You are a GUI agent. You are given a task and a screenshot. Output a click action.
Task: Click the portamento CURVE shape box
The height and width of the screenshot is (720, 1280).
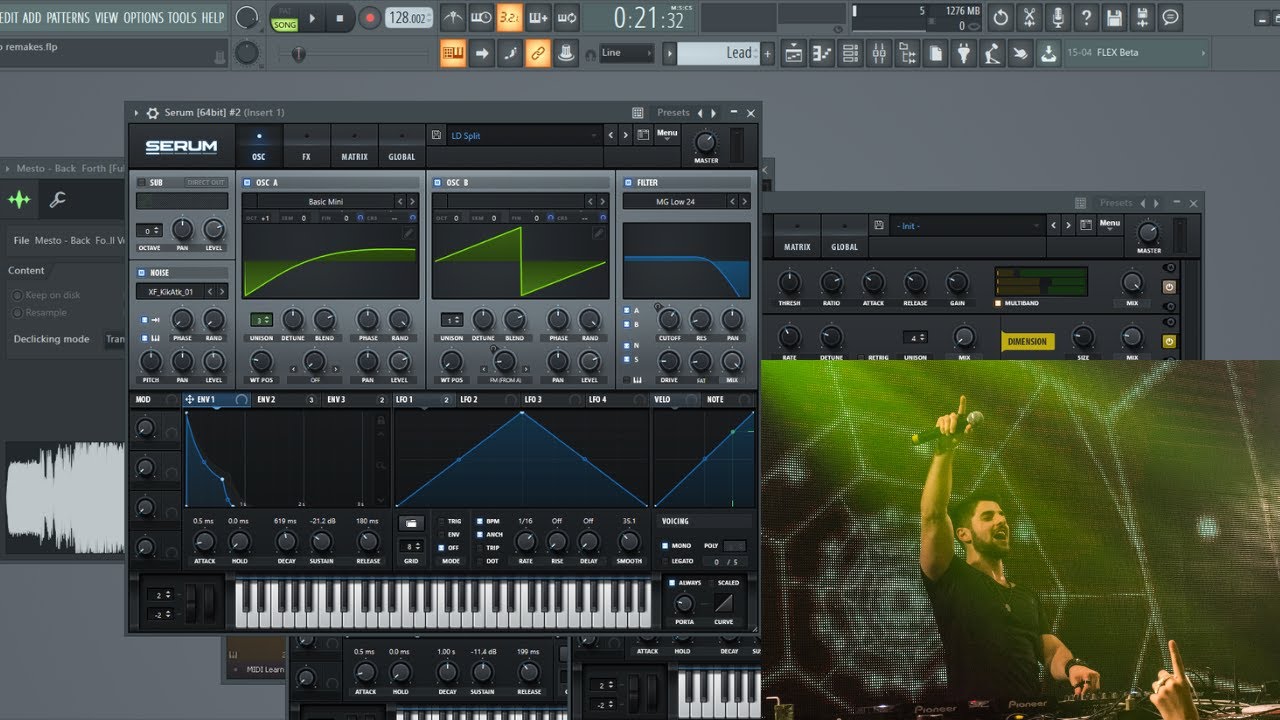(x=723, y=603)
